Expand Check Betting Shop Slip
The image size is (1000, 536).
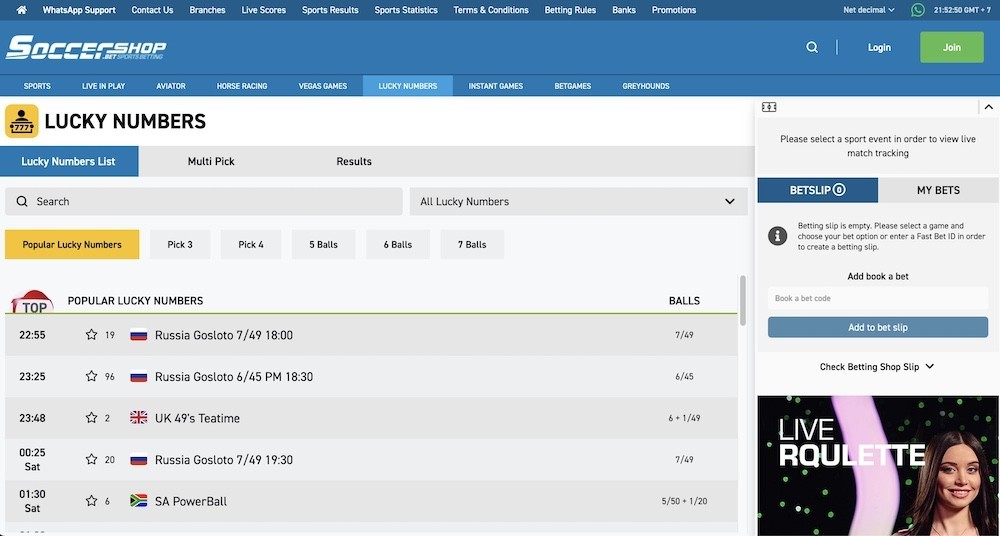tap(877, 367)
